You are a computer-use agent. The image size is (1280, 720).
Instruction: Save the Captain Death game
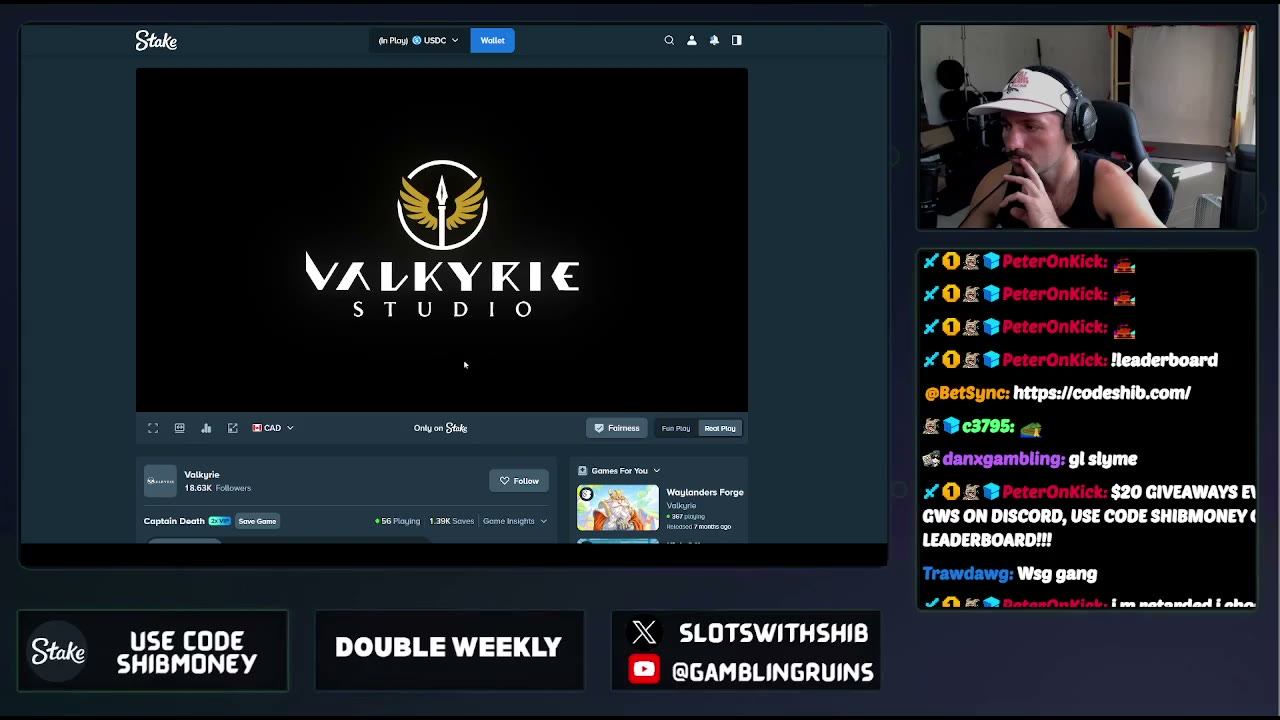pyautogui.click(x=257, y=521)
